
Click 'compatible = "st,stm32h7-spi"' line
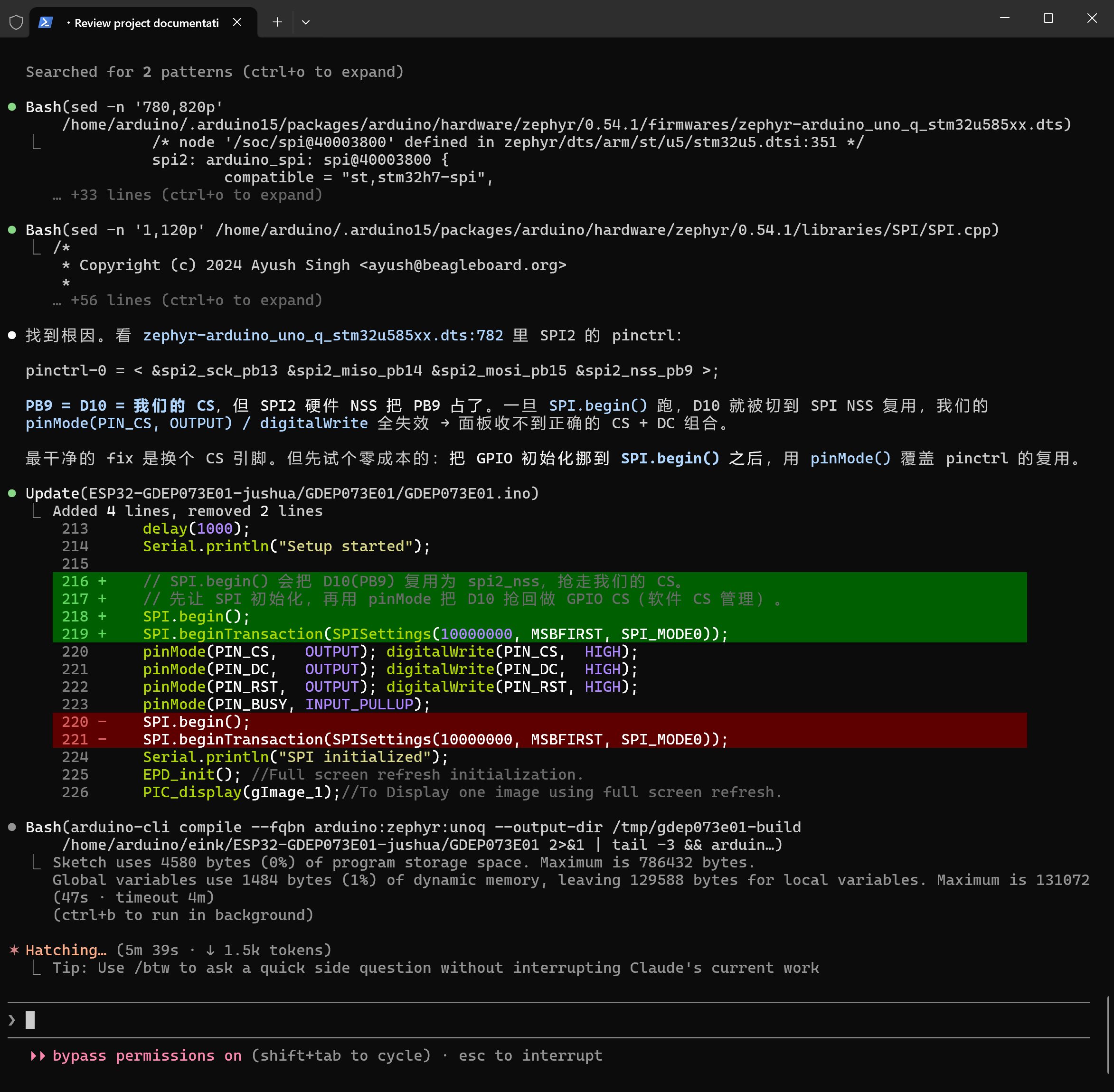coord(359,178)
